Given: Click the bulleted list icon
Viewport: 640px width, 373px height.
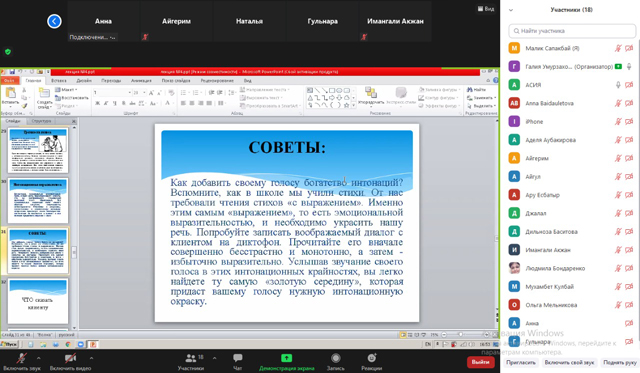Looking at the screenshot, I should 184,93.
